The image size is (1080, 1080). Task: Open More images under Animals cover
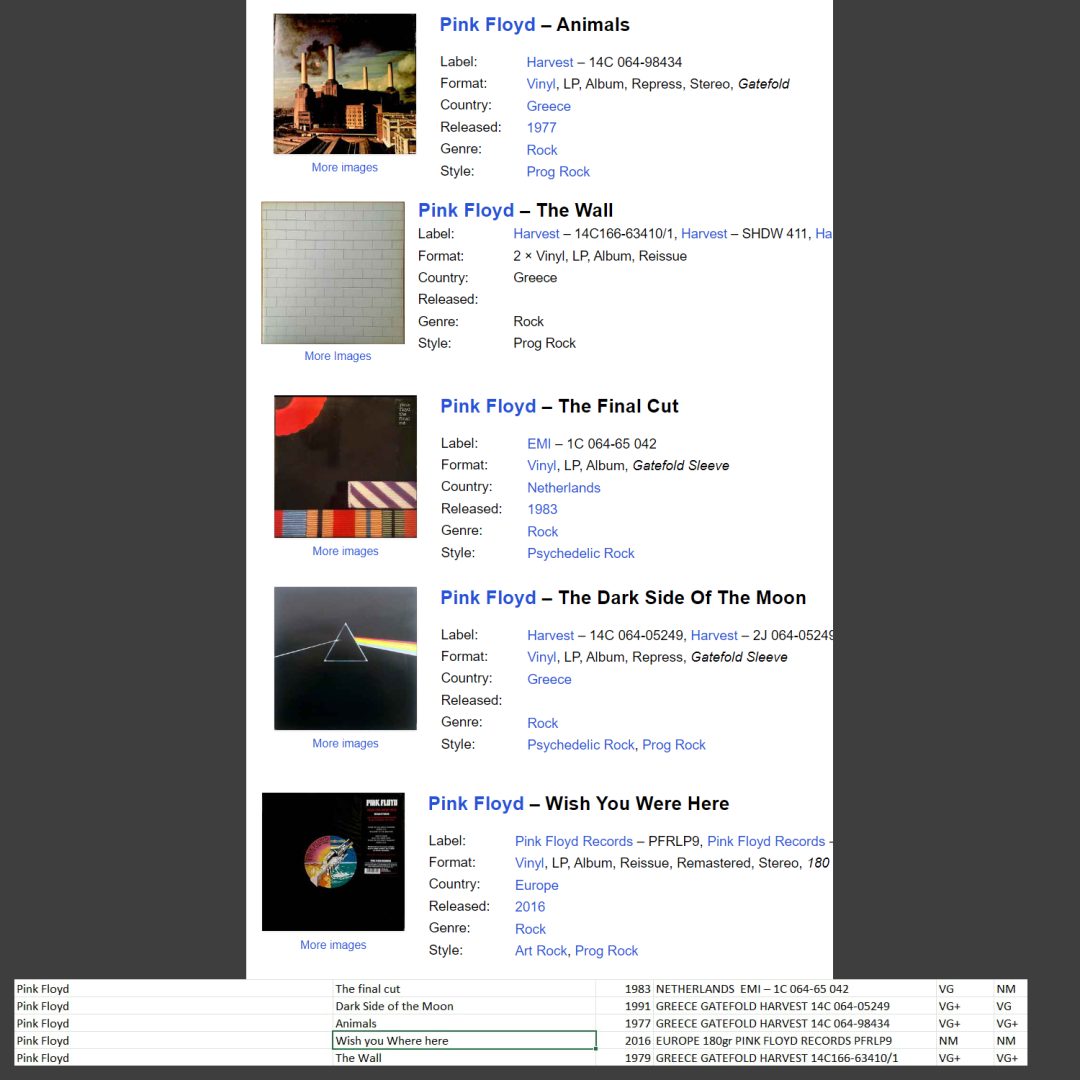click(344, 167)
